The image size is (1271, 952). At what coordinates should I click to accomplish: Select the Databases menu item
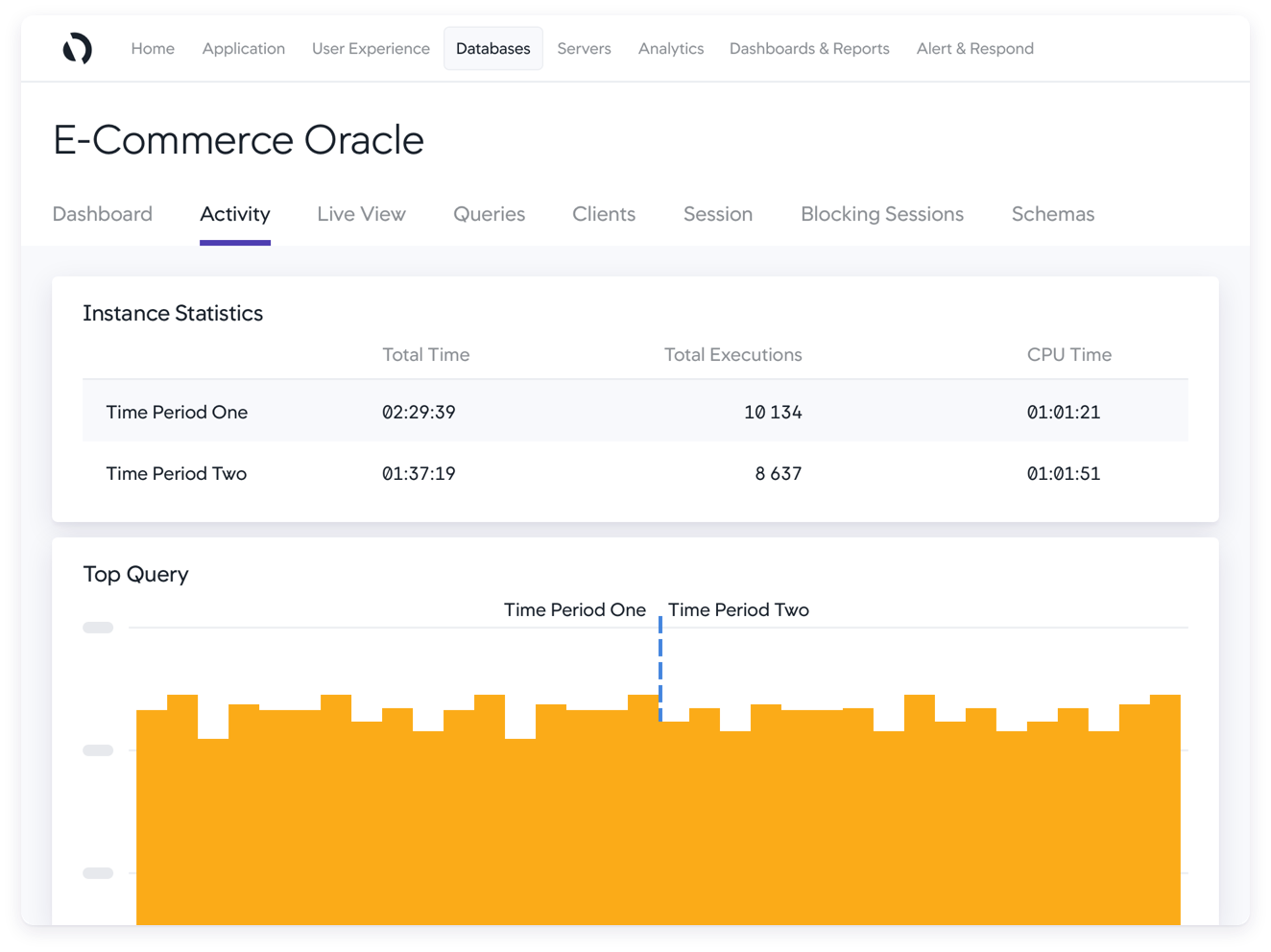tap(493, 49)
